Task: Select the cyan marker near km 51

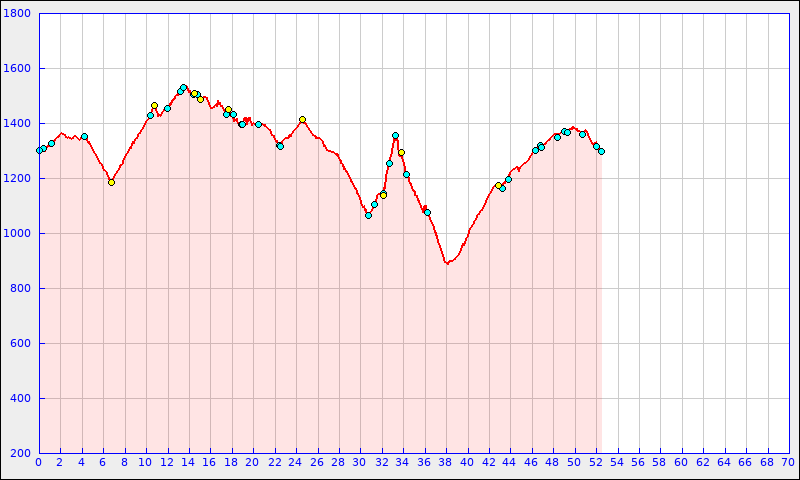Action: click(582, 134)
